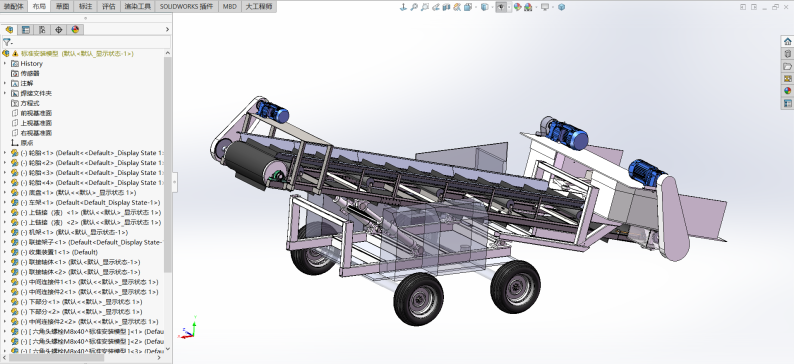Switch to the 大工程师 tab
The height and width of the screenshot is (364, 794).
pos(258,7)
